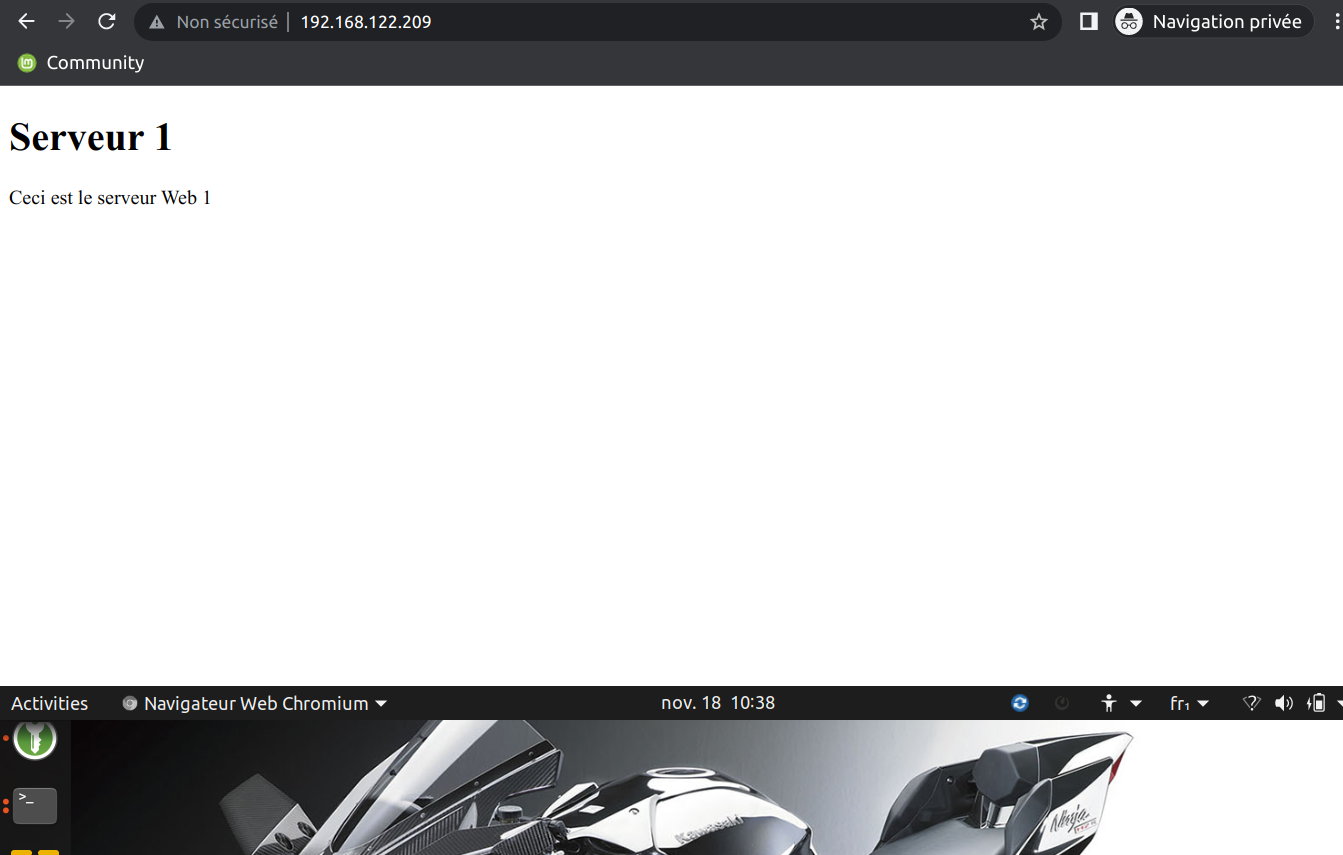Screen dimensions: 1343x855
Task: Click the text "Ceci est le serveur Web 1"
Action: click(x=110, y=198)
